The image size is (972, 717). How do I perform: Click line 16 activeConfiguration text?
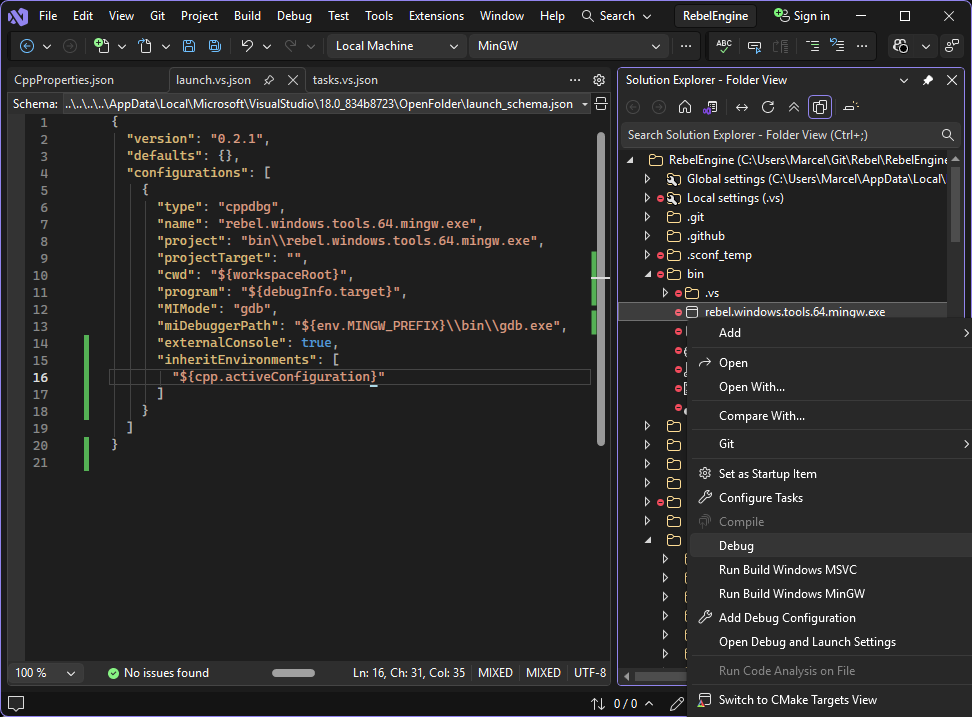coord(278,377)
